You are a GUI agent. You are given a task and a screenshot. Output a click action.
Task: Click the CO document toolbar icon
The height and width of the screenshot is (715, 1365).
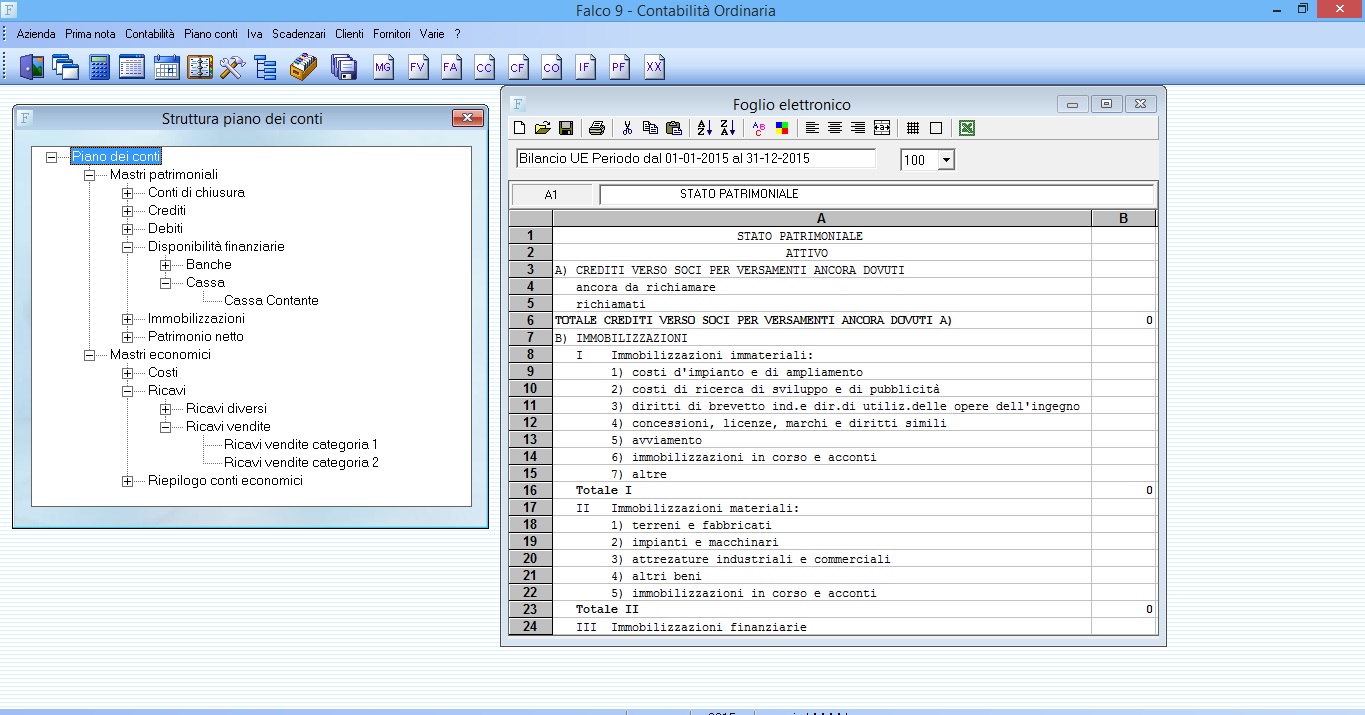click(x=552, y=67)
